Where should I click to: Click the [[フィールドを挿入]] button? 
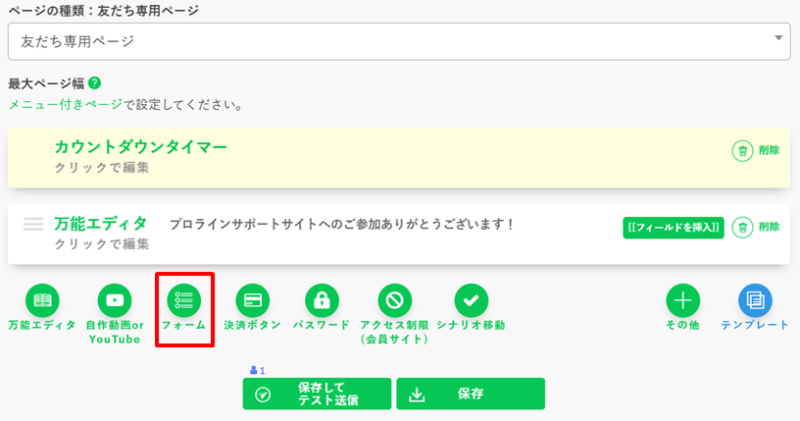point(672,227)
